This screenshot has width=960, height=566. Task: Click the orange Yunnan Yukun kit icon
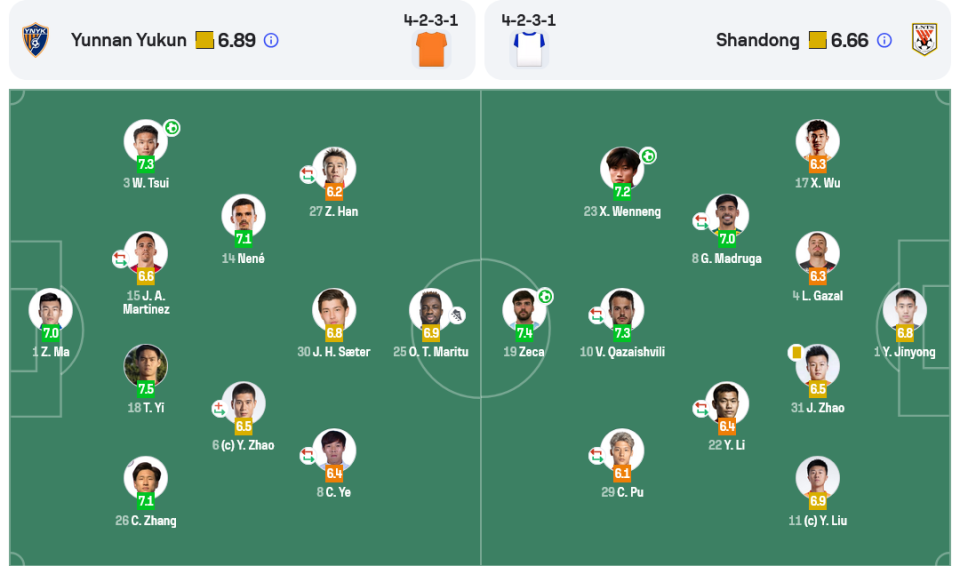click(x=431, y=48)
